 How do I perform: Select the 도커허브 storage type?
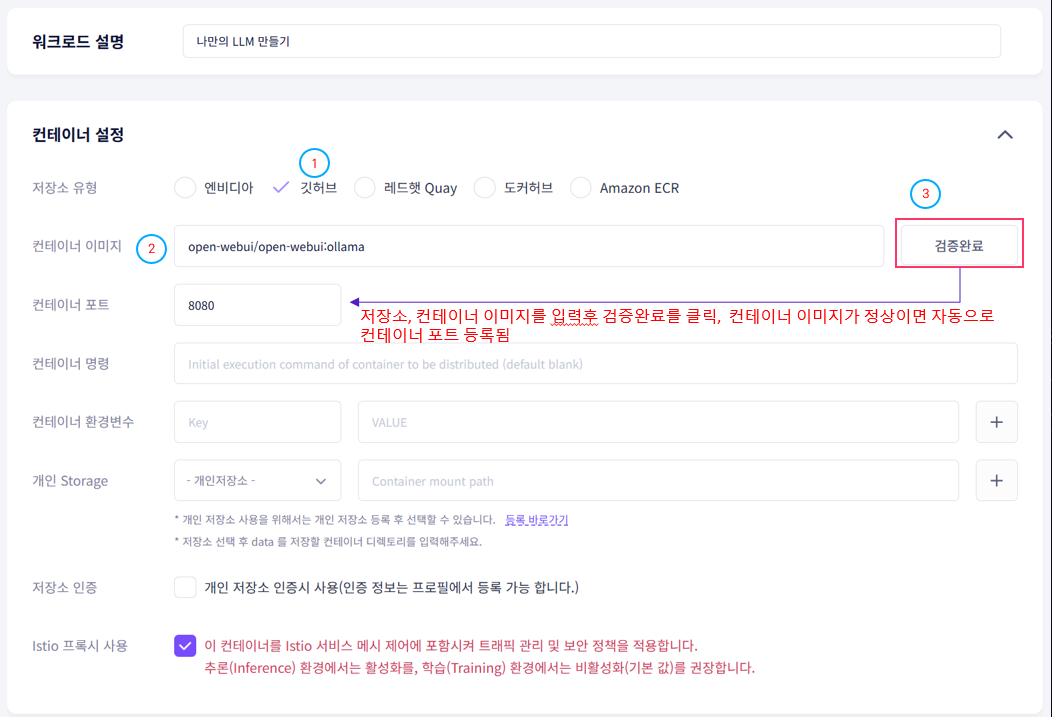pyautogui.click(x=484, y=187)
